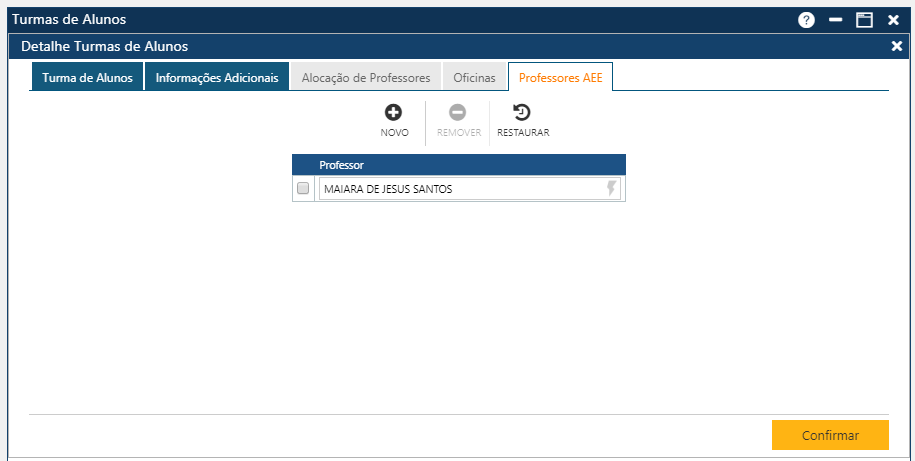Minimize the Turmas de Alunos window
Screen dimensions: 915x461
coord(836,20)
